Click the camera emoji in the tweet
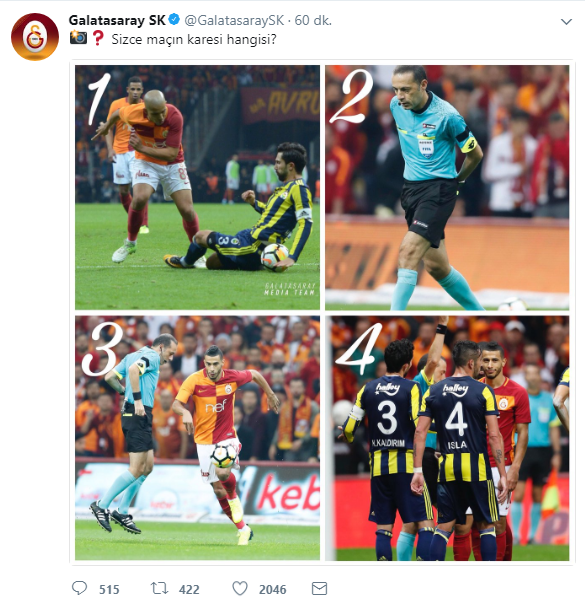This screenshot has height=605, width=585. pos(78,38)
